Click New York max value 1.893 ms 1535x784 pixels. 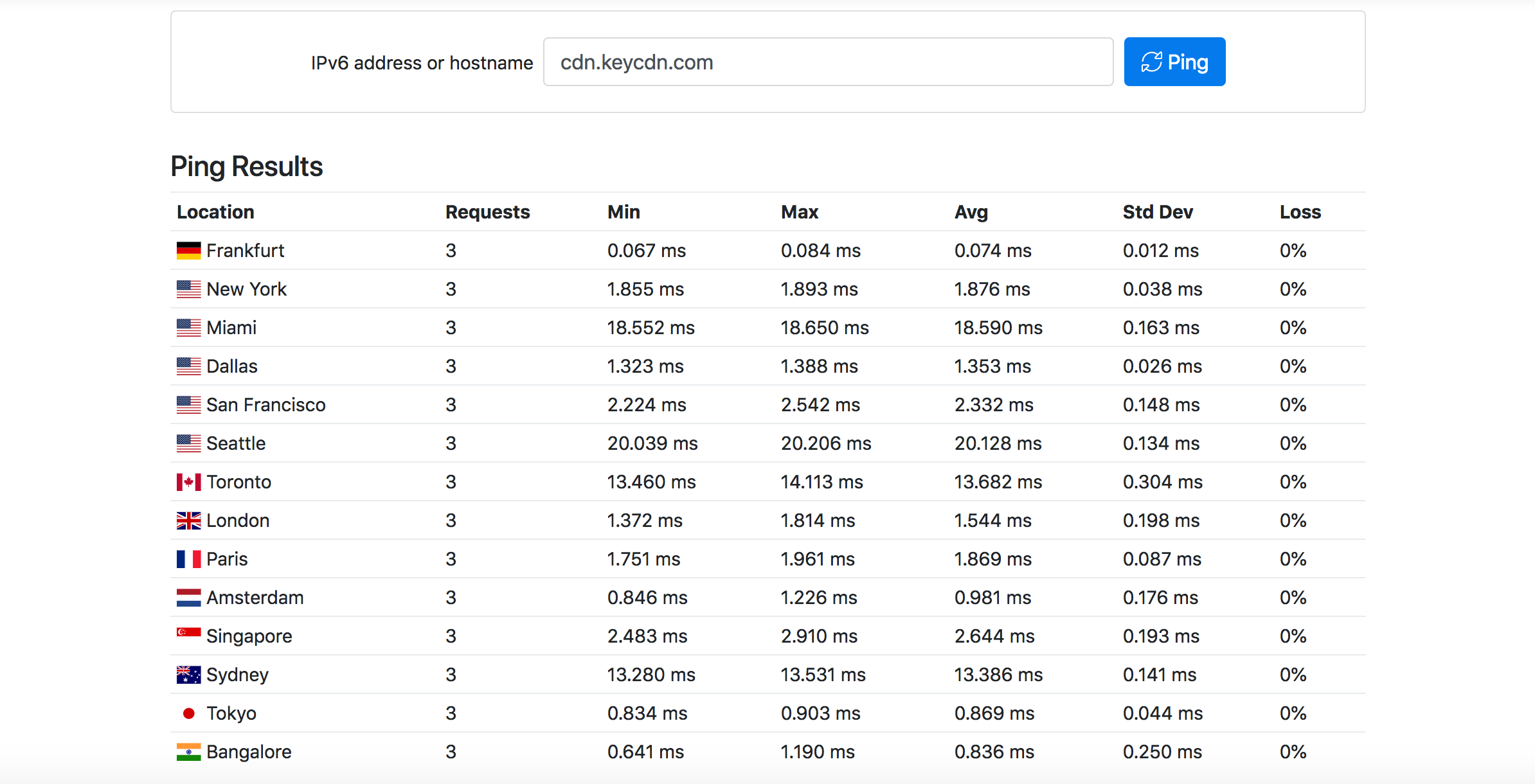[x=820, y=289]
